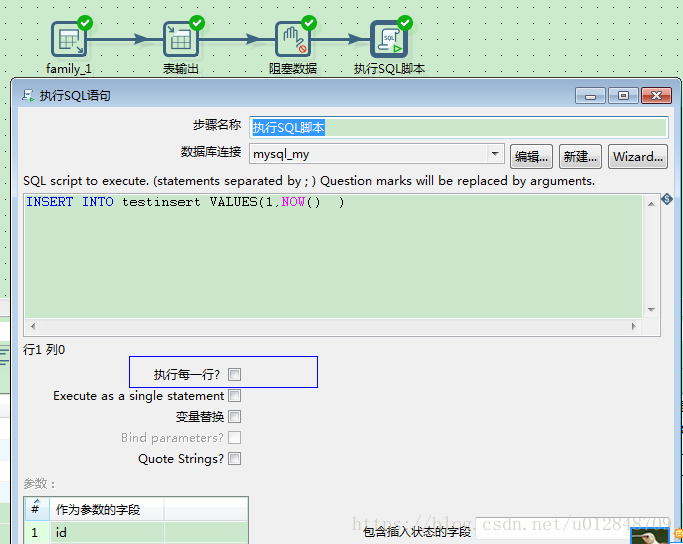
Task: Select the 表输出 table output step icon
Action: (x=181, y=40)
